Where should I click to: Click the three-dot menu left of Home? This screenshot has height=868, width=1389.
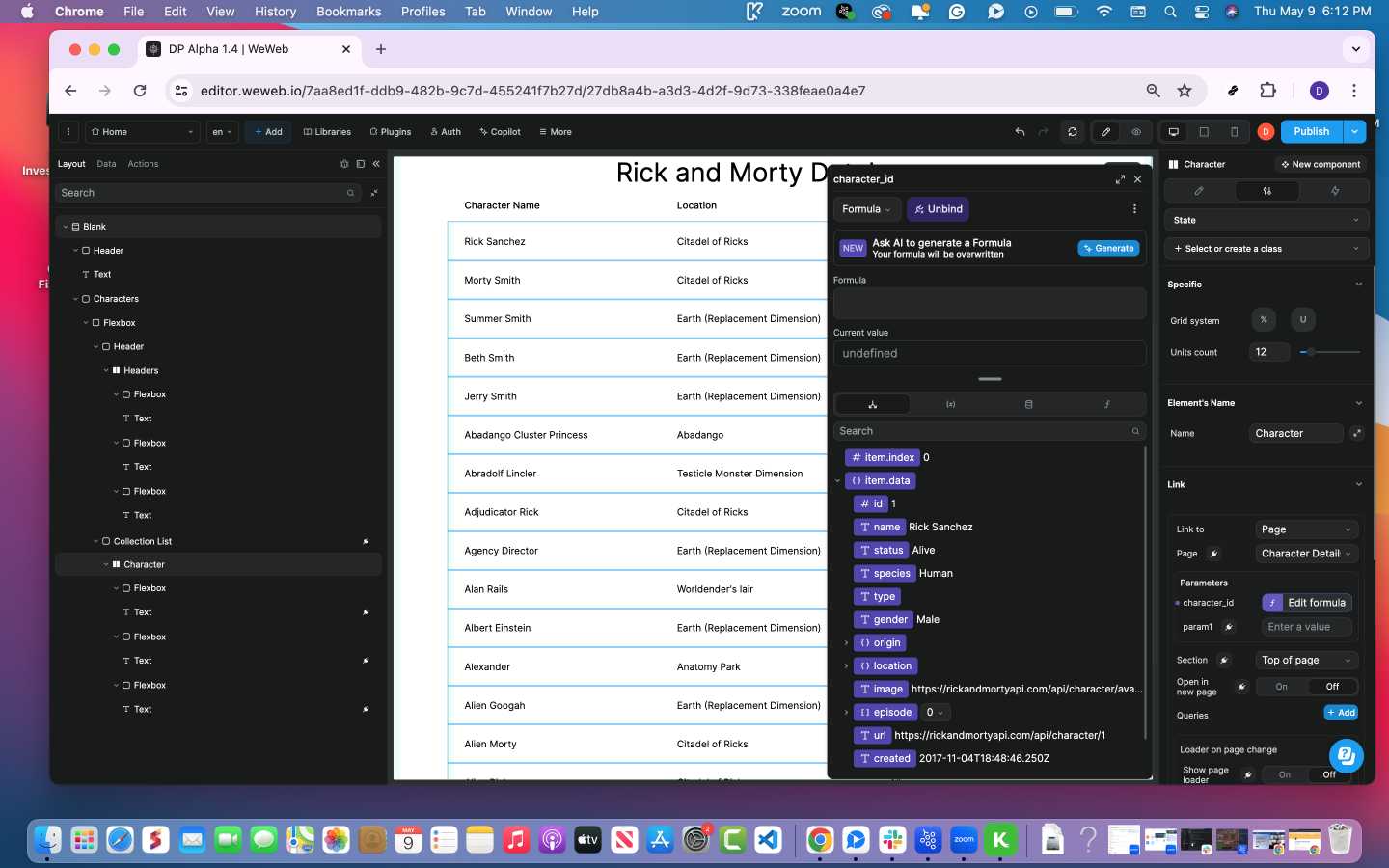(68, 132)
